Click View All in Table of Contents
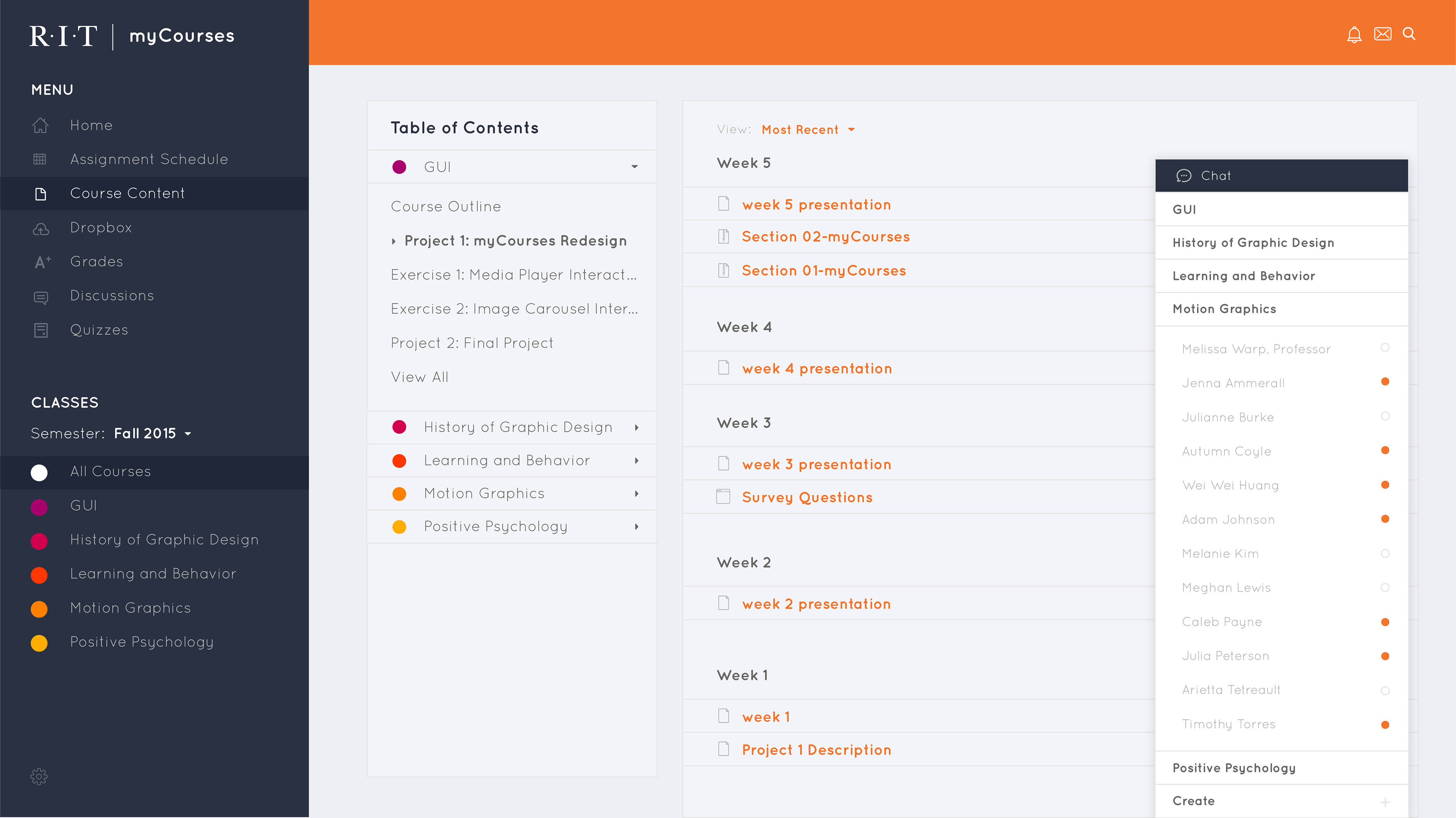 (x=420, y=377)
